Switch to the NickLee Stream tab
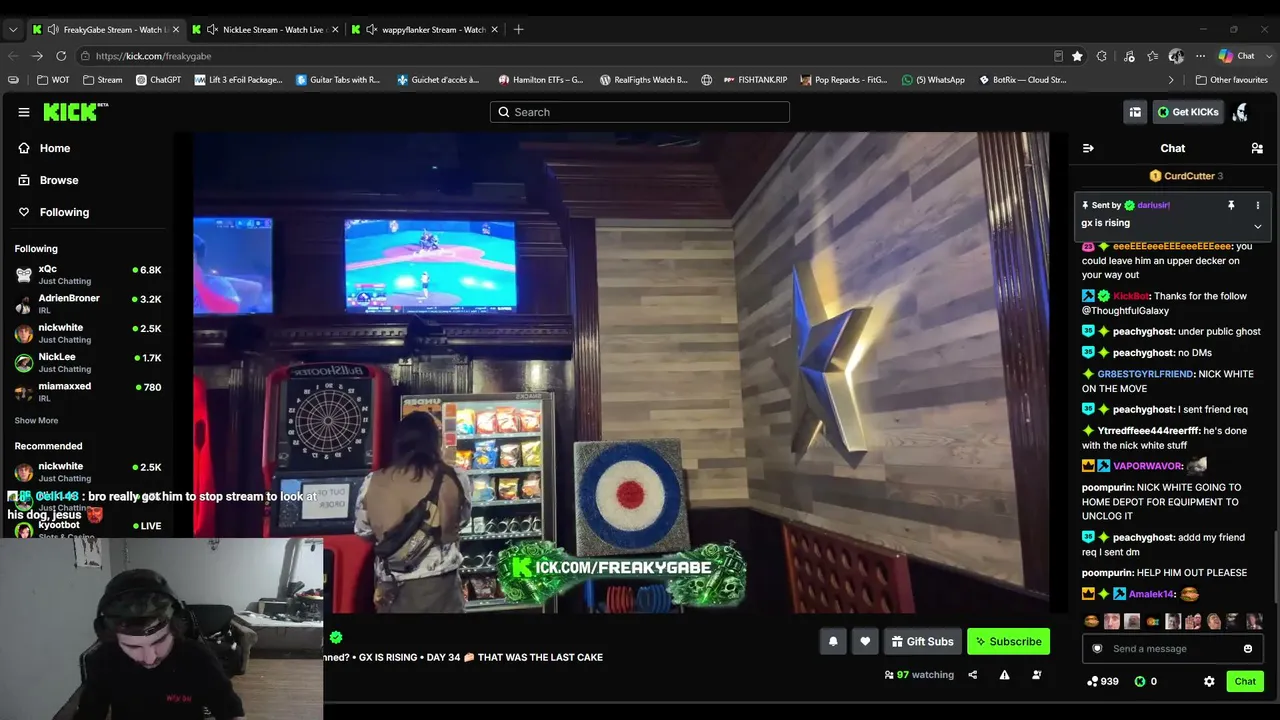 (x=265, y=29)
